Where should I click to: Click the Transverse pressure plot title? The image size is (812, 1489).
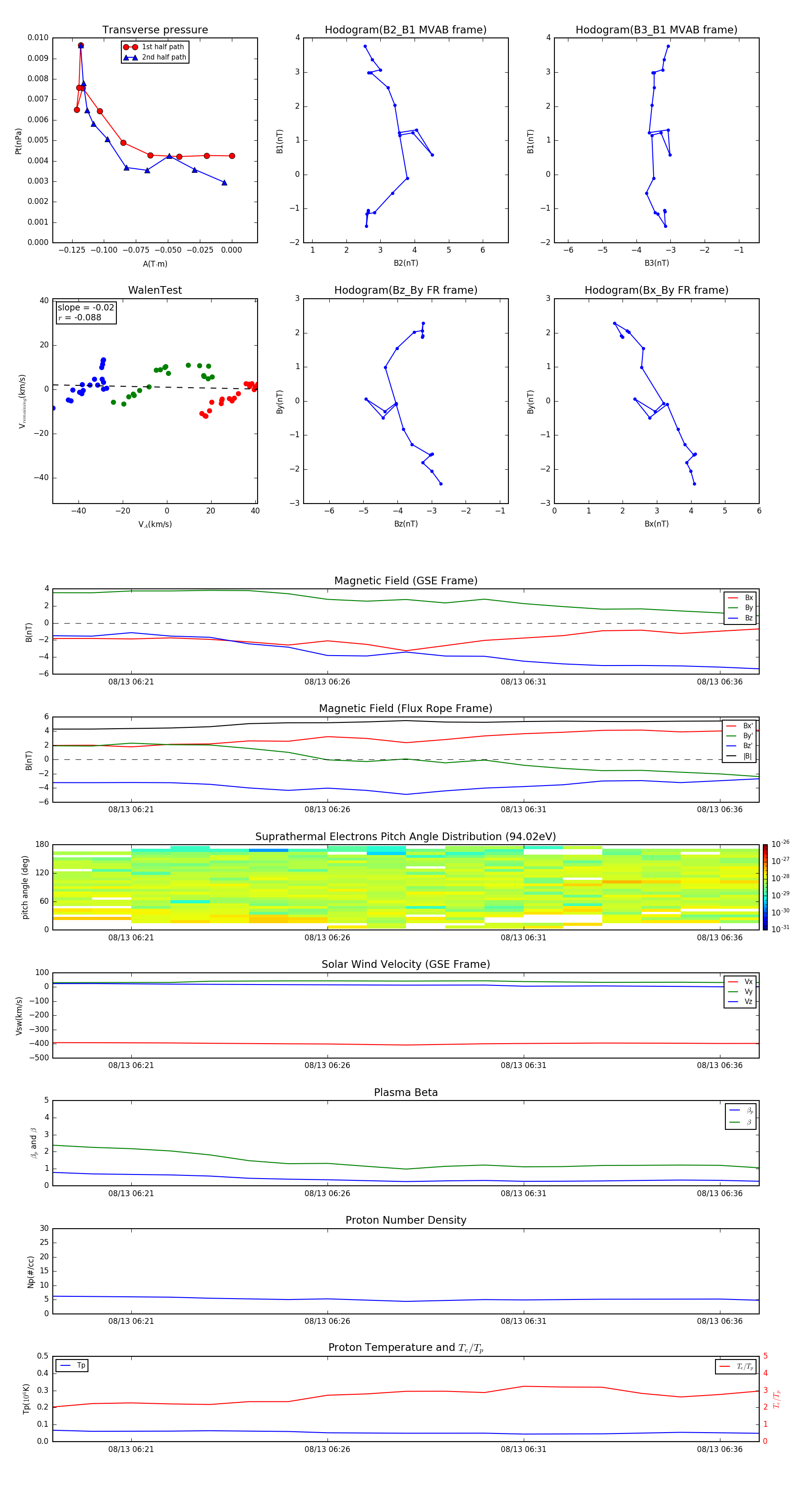tap(155, 30)
